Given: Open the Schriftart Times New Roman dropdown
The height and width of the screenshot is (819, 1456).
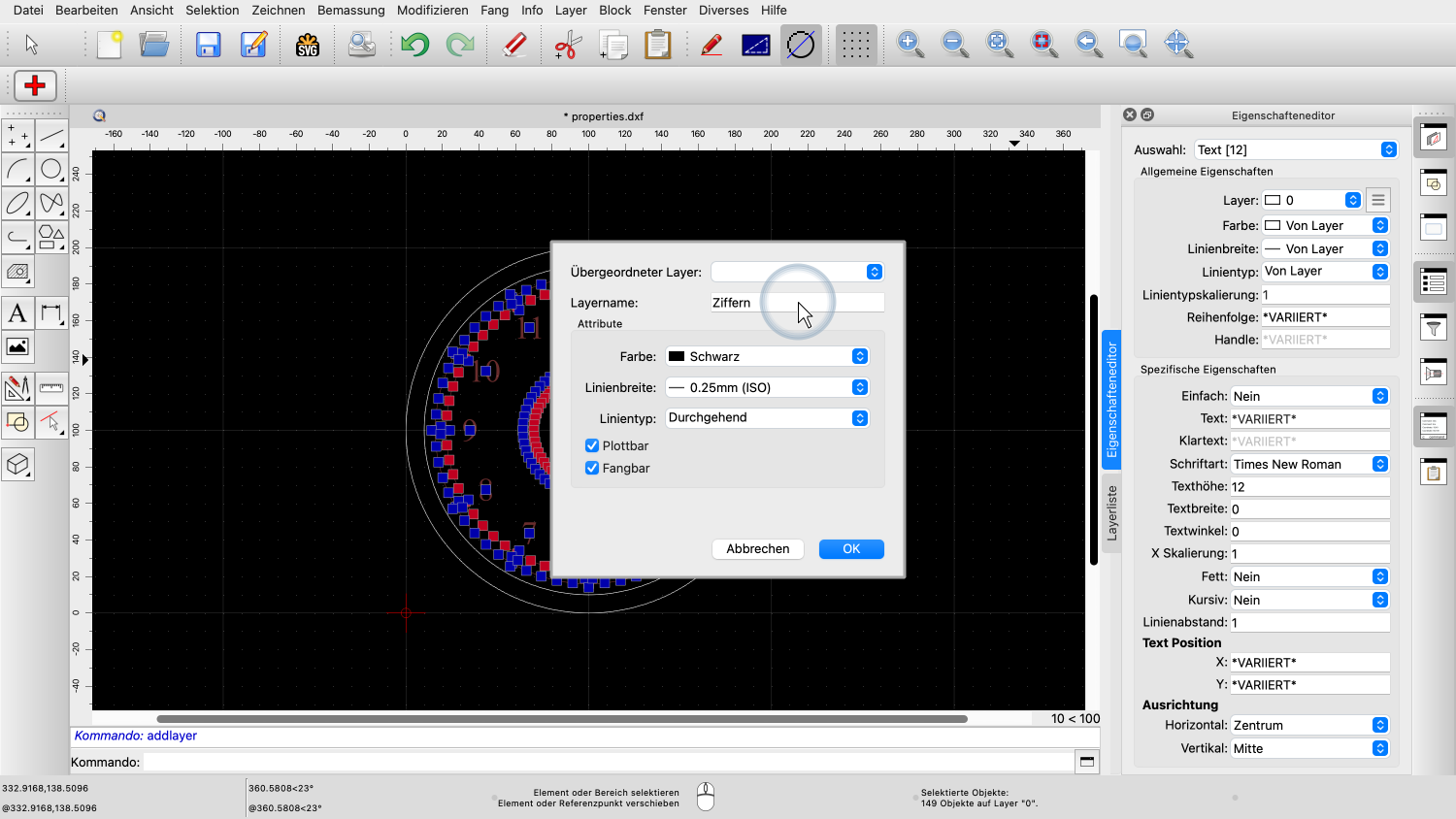Looking at the screenshot, I should 1309,464.
